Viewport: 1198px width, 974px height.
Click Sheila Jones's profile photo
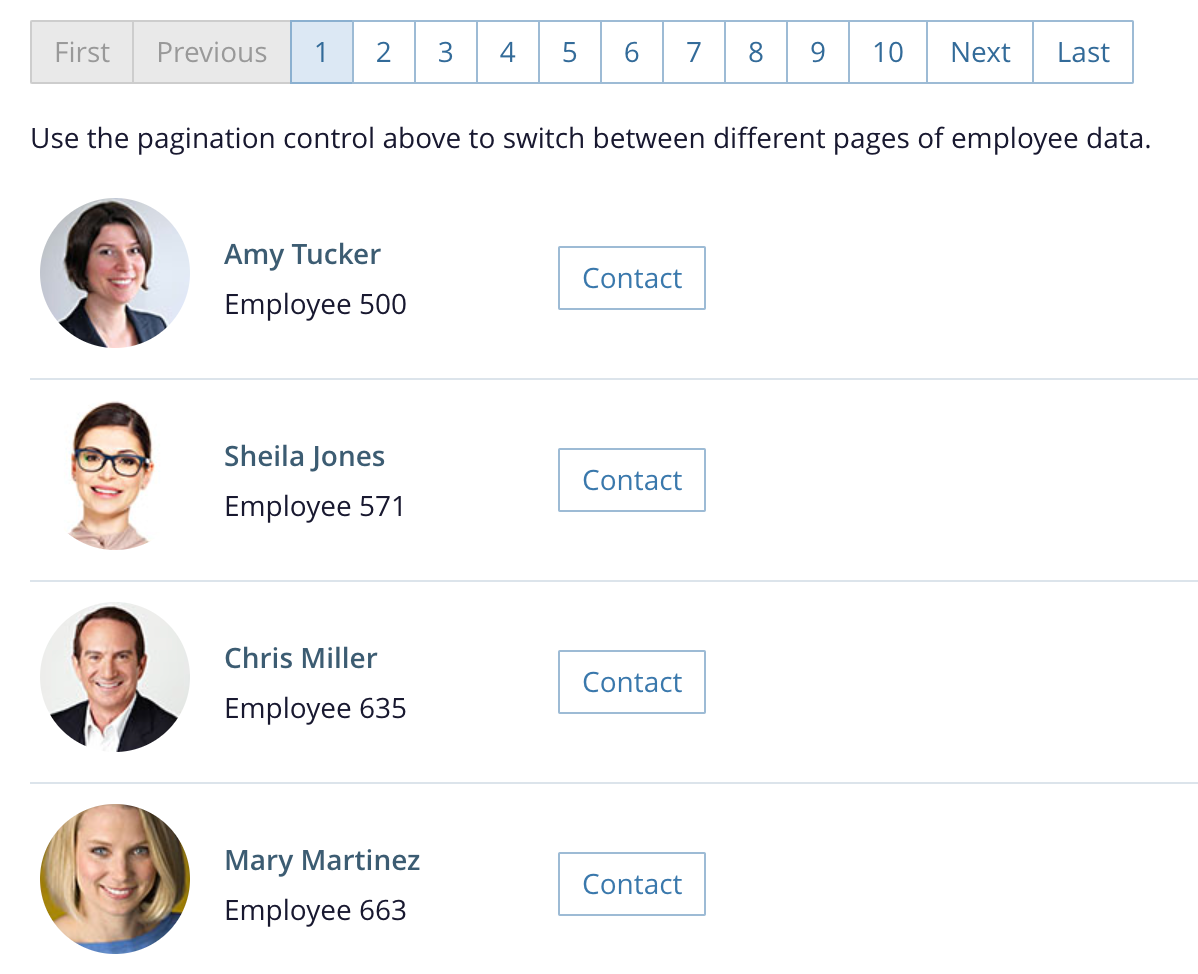pos(113,476)
